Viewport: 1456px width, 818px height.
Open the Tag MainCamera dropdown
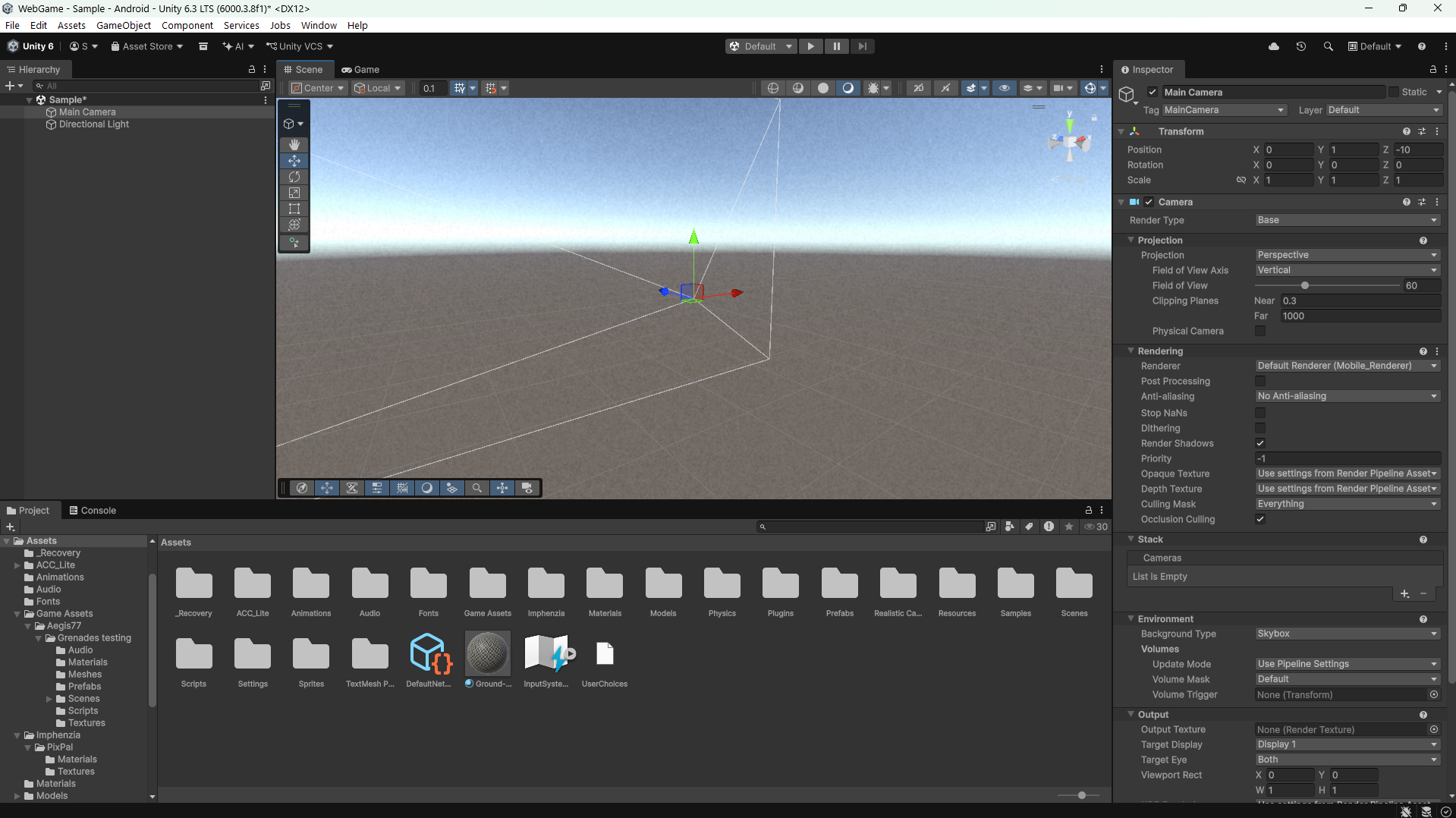click(x=1224, y=110)
